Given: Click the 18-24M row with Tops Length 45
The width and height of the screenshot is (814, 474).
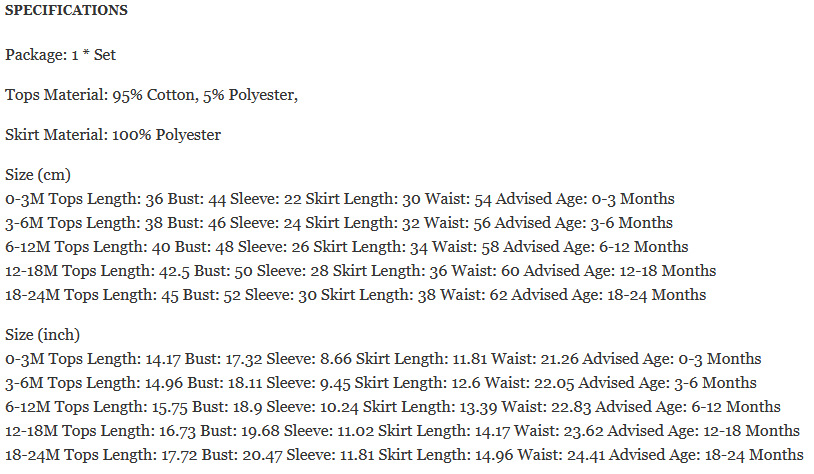Looking at the screenshot, I should point(356,295).
